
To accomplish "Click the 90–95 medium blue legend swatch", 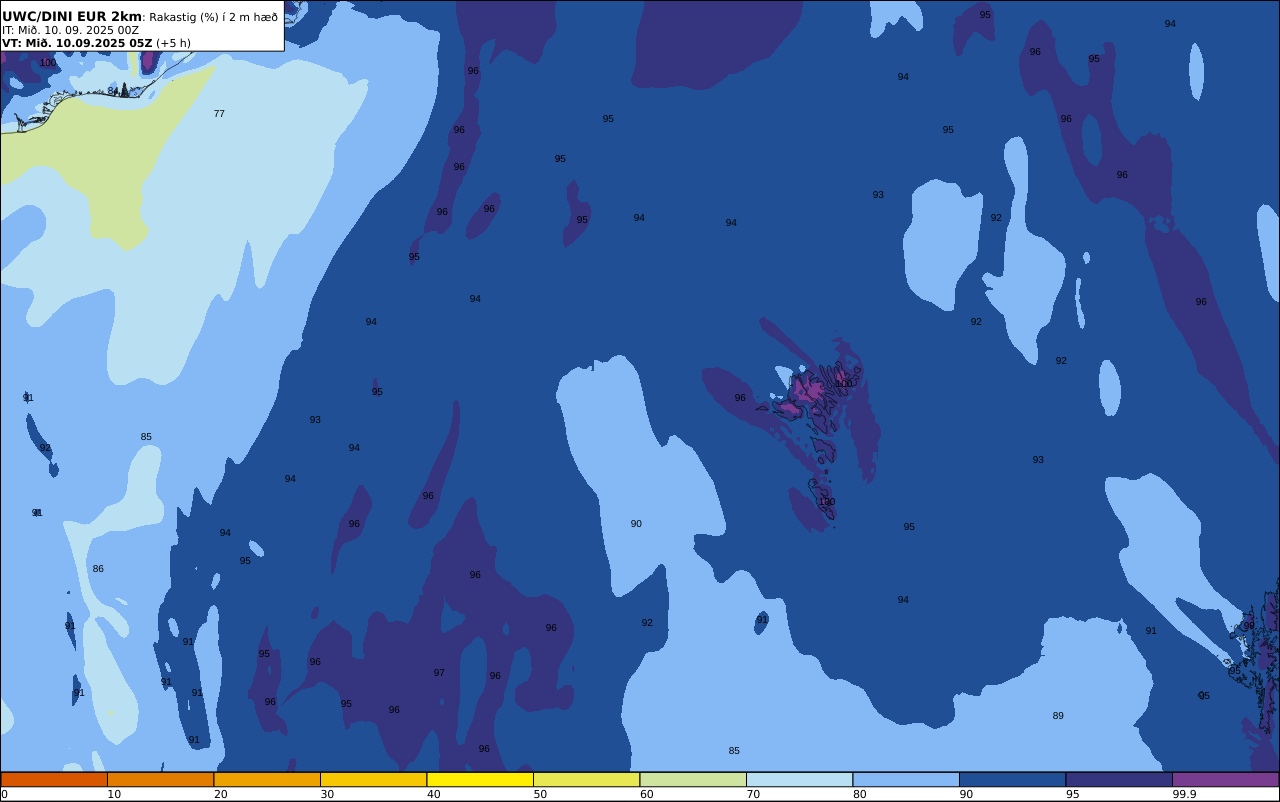I will pyautogui.click(x=1012, y=779).
